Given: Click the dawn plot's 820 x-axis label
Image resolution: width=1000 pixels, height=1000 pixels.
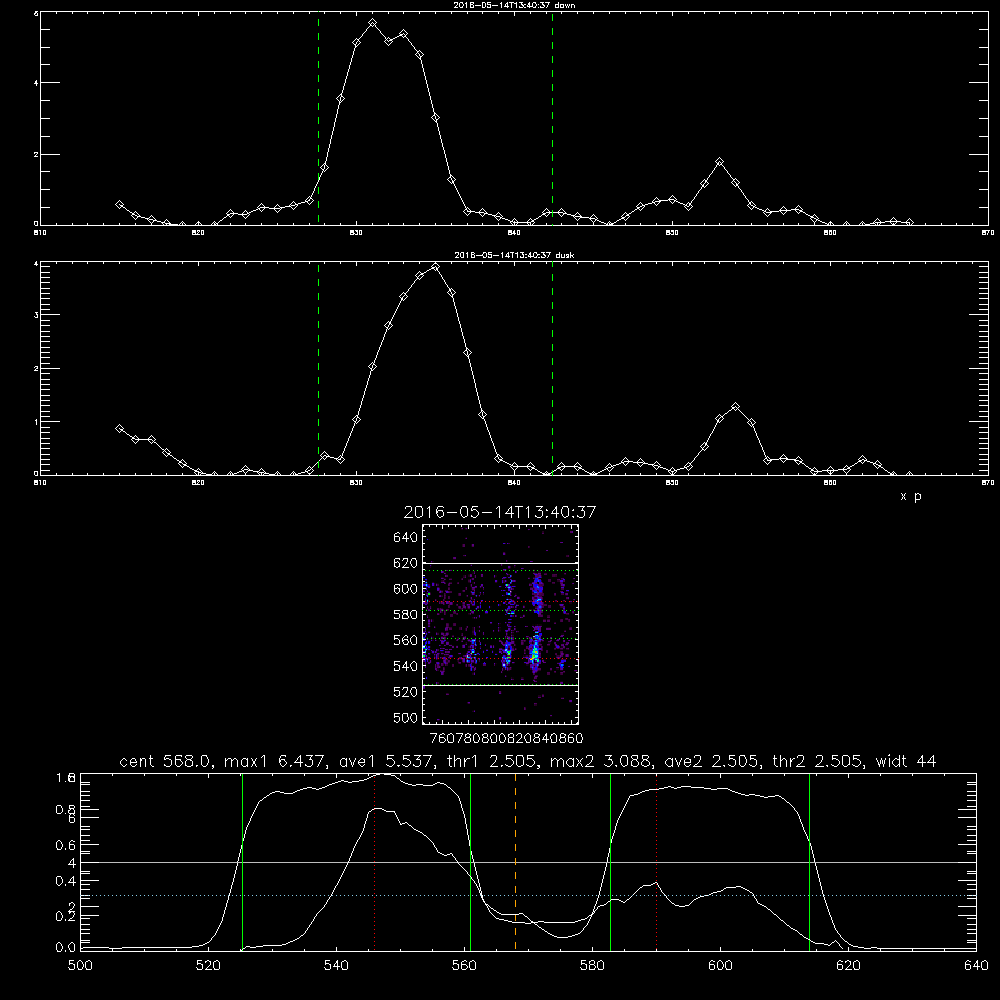Looking at the screenshot, I should coord(198,233).
